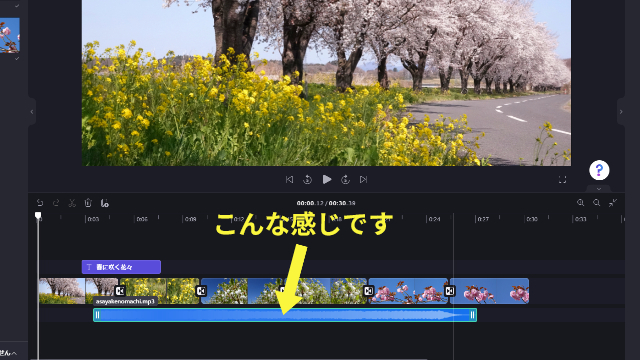Expand the right properties panel
This screenshot has width=640, height=360.
[621, 111]
